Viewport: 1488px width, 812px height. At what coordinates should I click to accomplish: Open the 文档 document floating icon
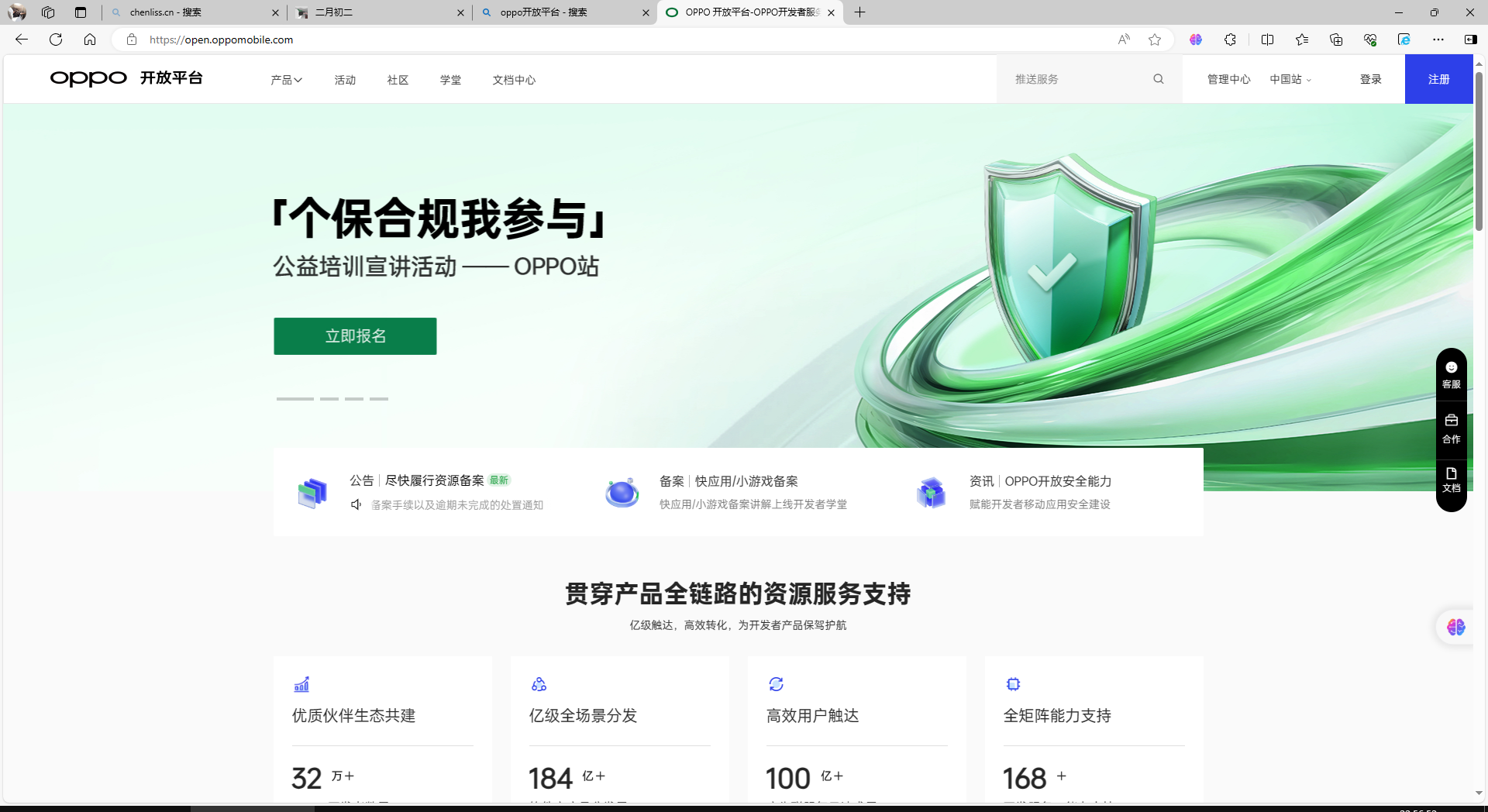pos(1451,480)
